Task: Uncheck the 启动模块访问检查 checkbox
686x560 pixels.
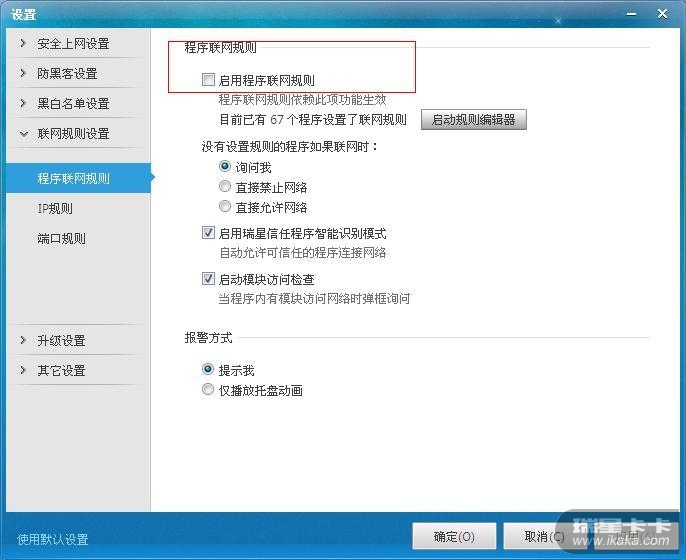Action: pos(208,279)
